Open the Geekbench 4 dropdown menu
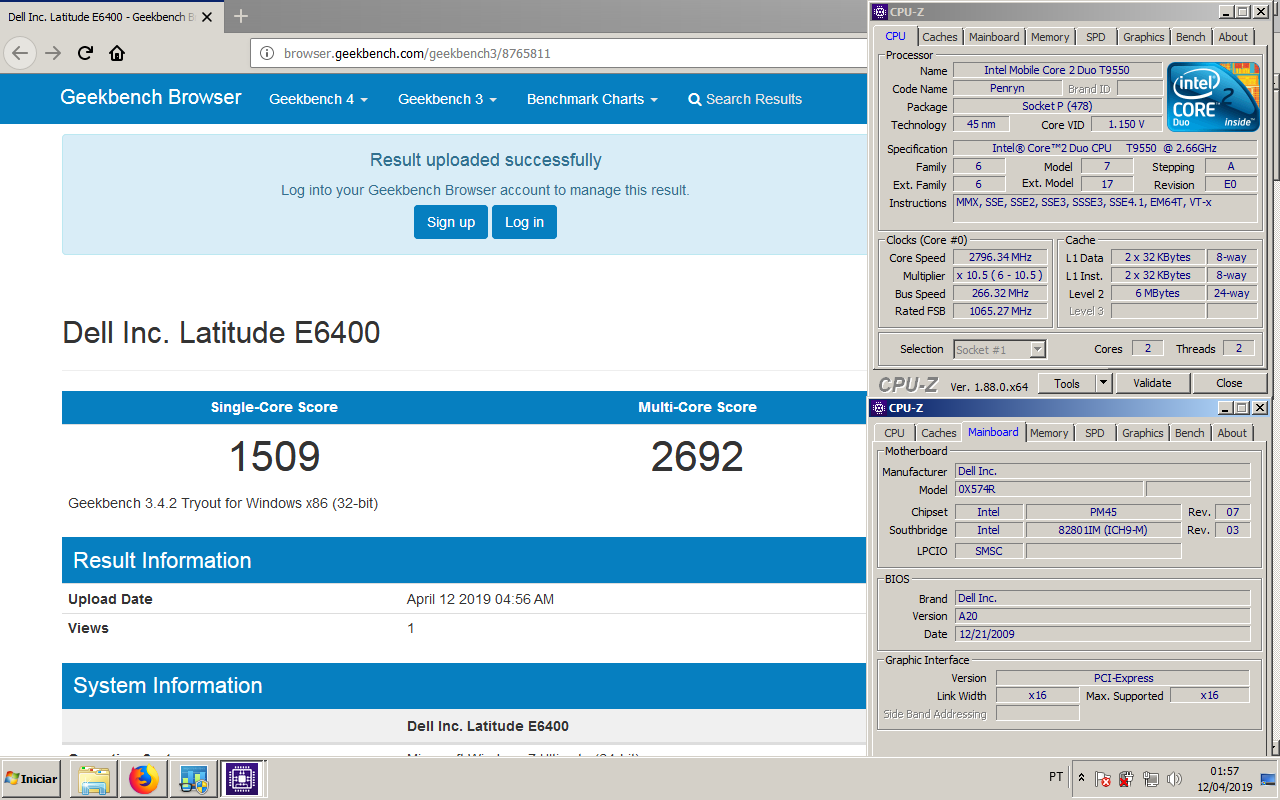Image resolution: width=1280 pixels, height=800 pixels. click(318, 99)
